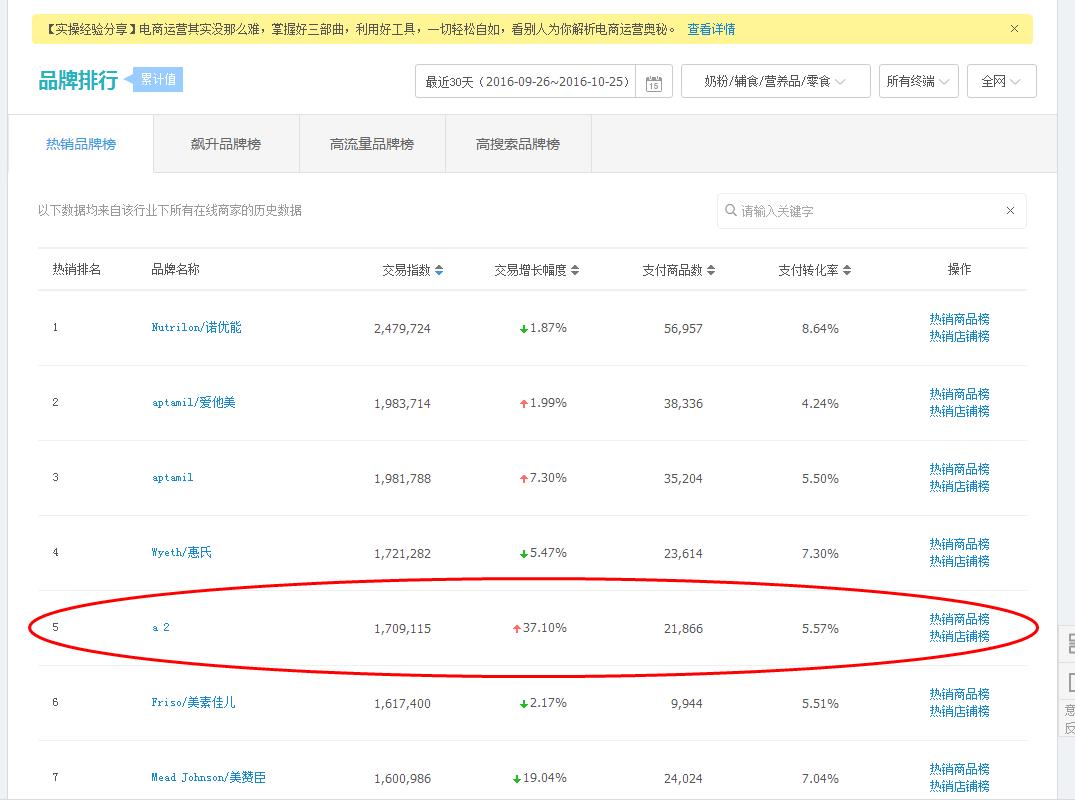Open 热销店铺榜 for rank 3 aptamil
This screenshot has height=800, width=1075.
(959, 487)
